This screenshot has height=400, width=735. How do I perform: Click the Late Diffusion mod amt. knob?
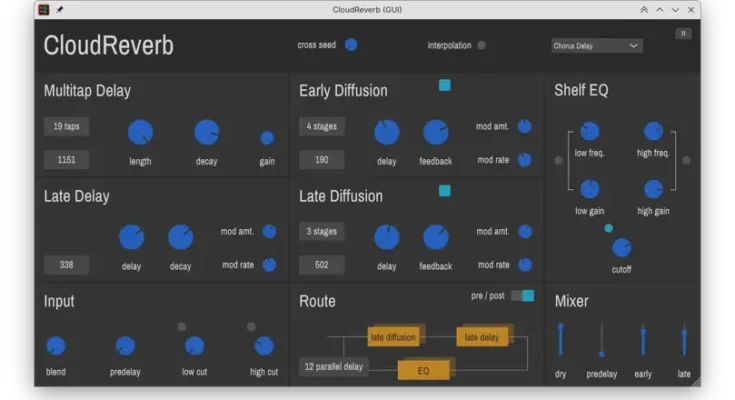(x=525, y=231)
